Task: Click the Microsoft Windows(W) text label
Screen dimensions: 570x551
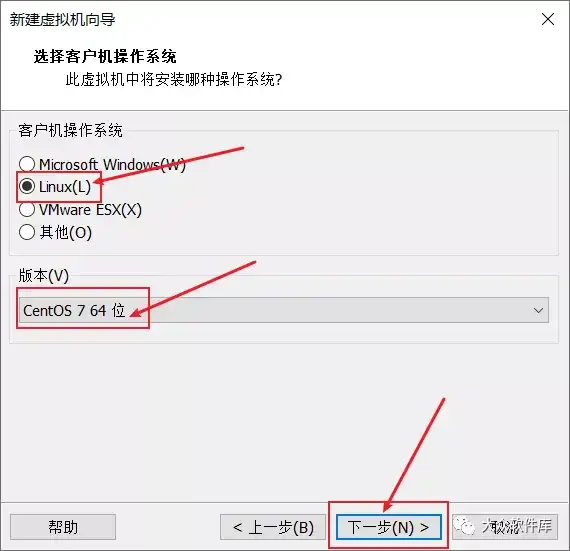Action: pos(112,165)
